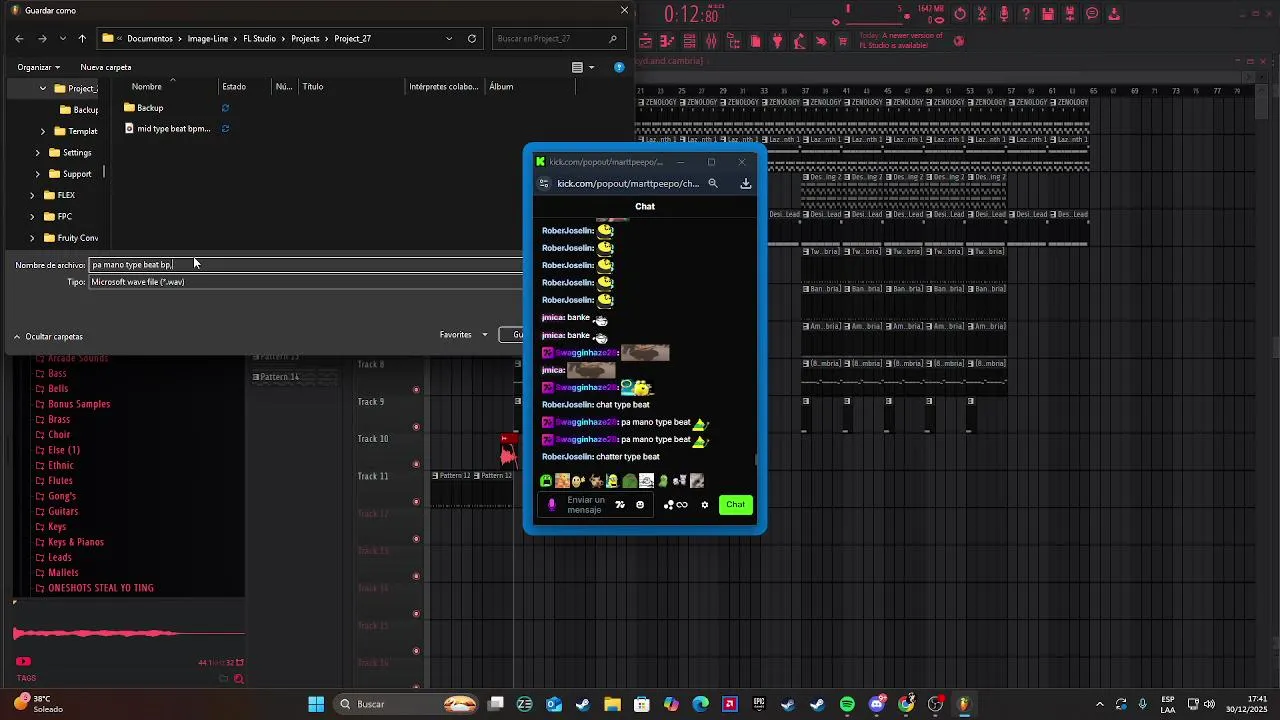Toggle mute dot for Track 11

click(416, 501)
